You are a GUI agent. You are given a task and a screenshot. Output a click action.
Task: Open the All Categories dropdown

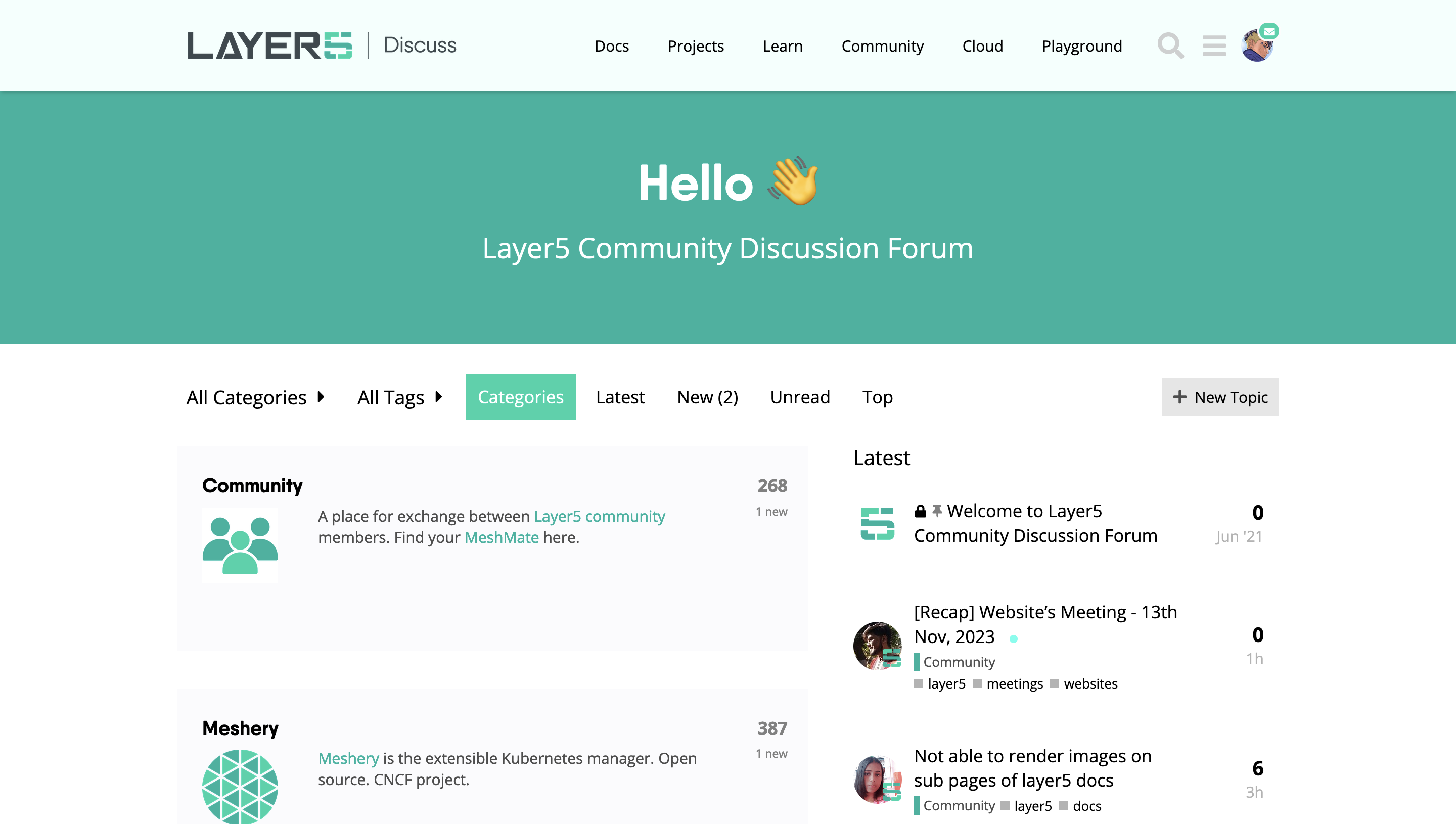point(255,397)
